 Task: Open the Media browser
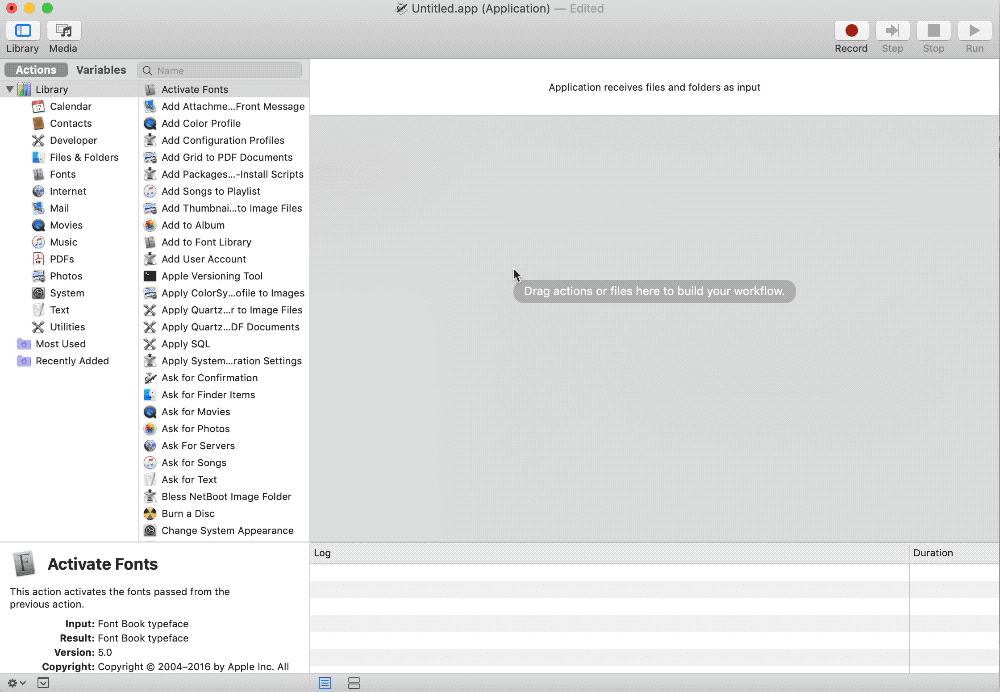click(63, 31)
